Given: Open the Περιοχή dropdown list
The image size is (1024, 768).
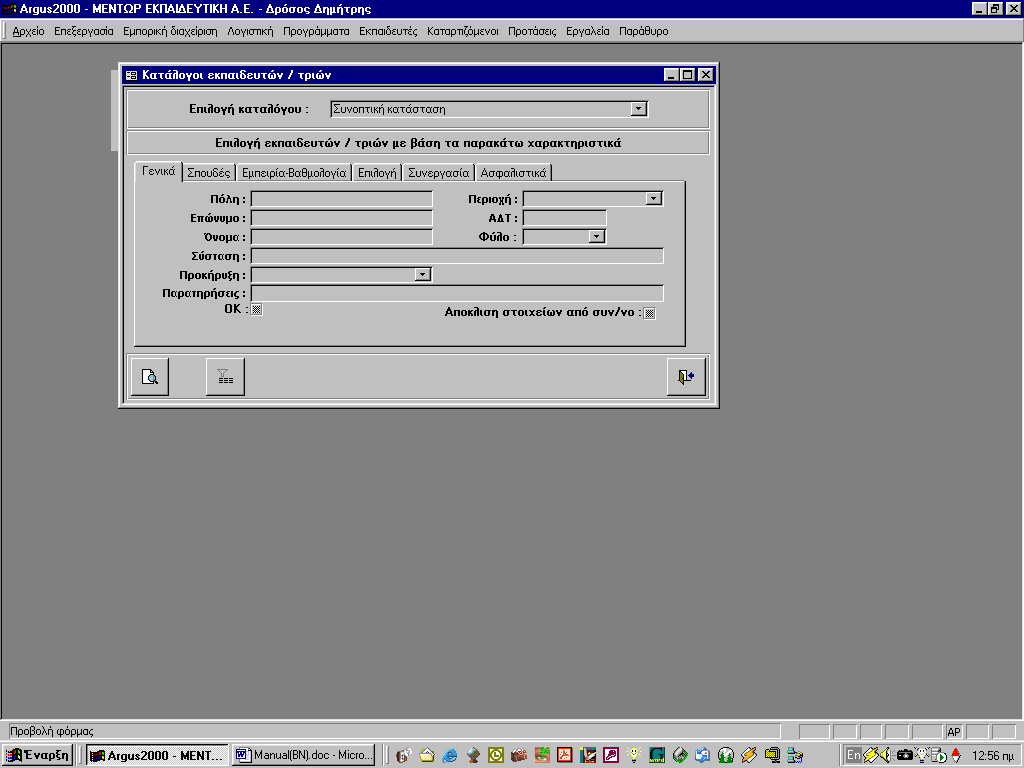Looking at the screenshot, I should pos(654,199).
